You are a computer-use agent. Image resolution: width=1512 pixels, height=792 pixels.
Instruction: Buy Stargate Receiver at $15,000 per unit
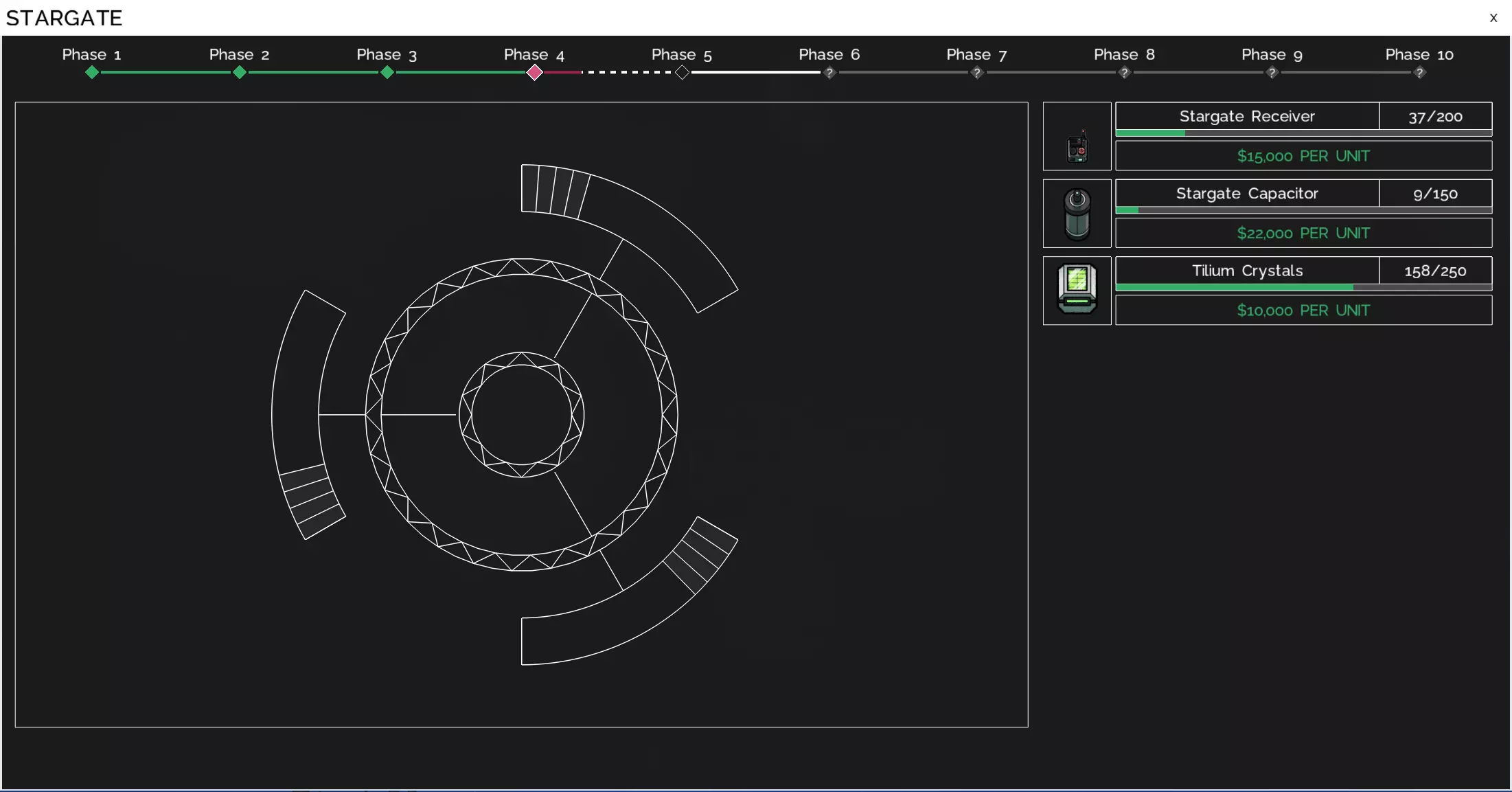click(1303, 156)
